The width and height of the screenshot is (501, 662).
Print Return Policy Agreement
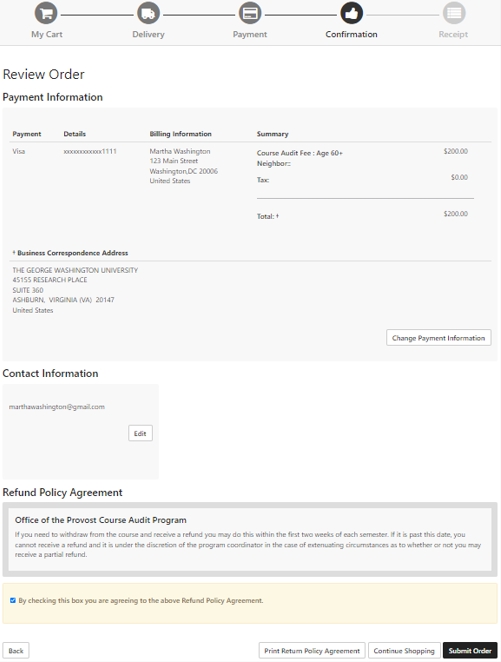click(x=312, y=651)
